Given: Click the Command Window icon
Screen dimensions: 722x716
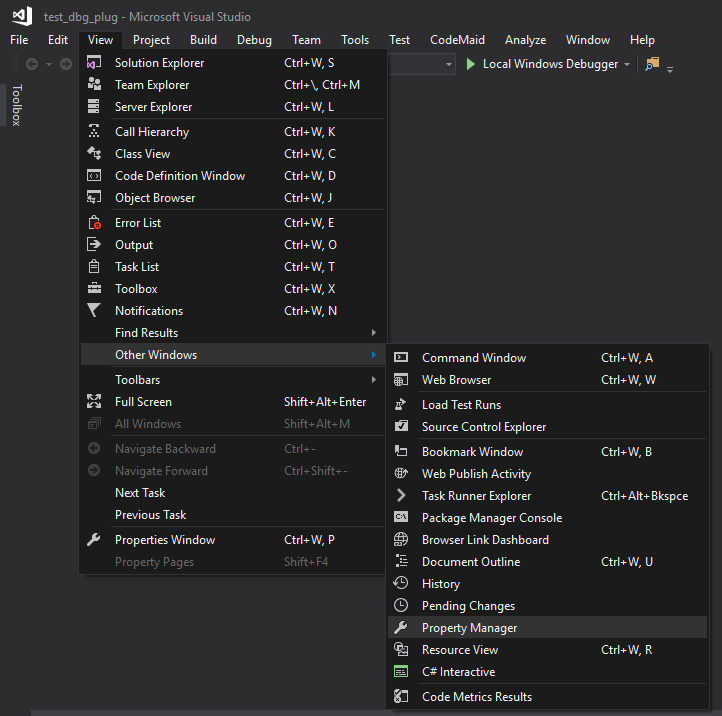Looking at the screenshot, I should 401,357.
